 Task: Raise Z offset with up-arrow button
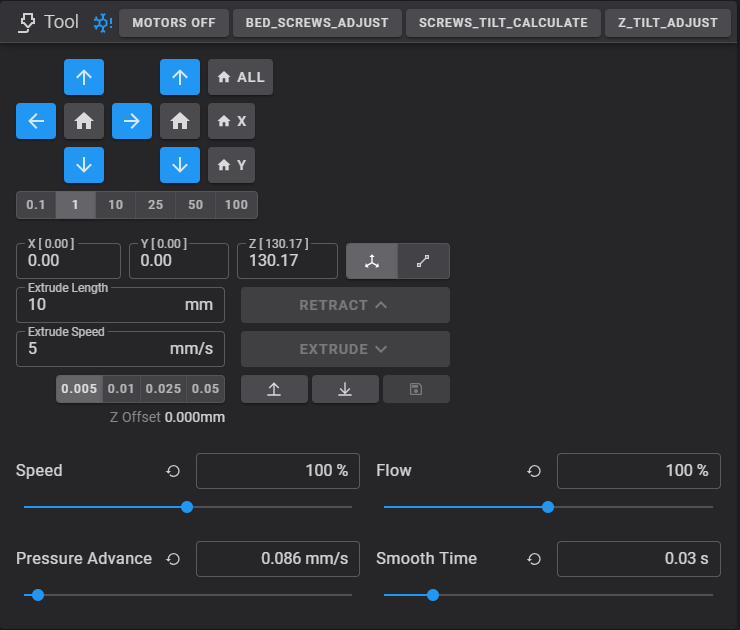coord(274,389)
